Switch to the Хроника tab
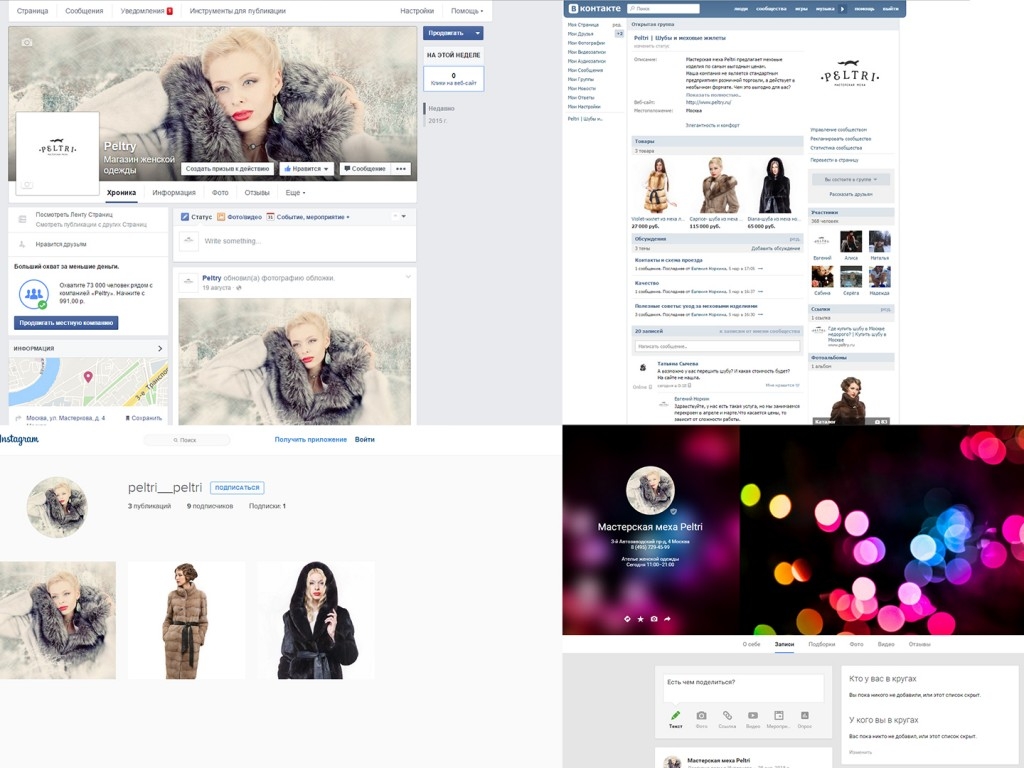The width and height of the screenshot is (1024, 768). 121,193
